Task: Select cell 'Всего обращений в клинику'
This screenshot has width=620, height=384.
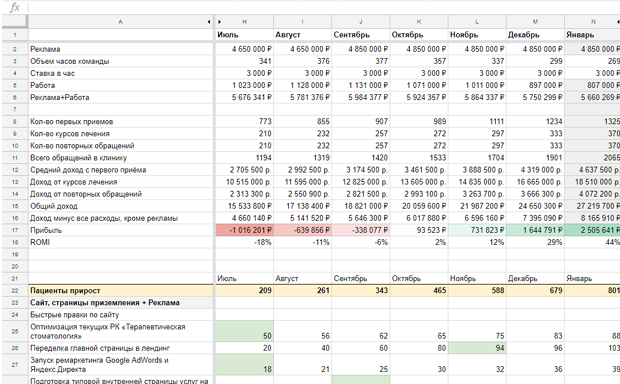Action: coord(121,158)
